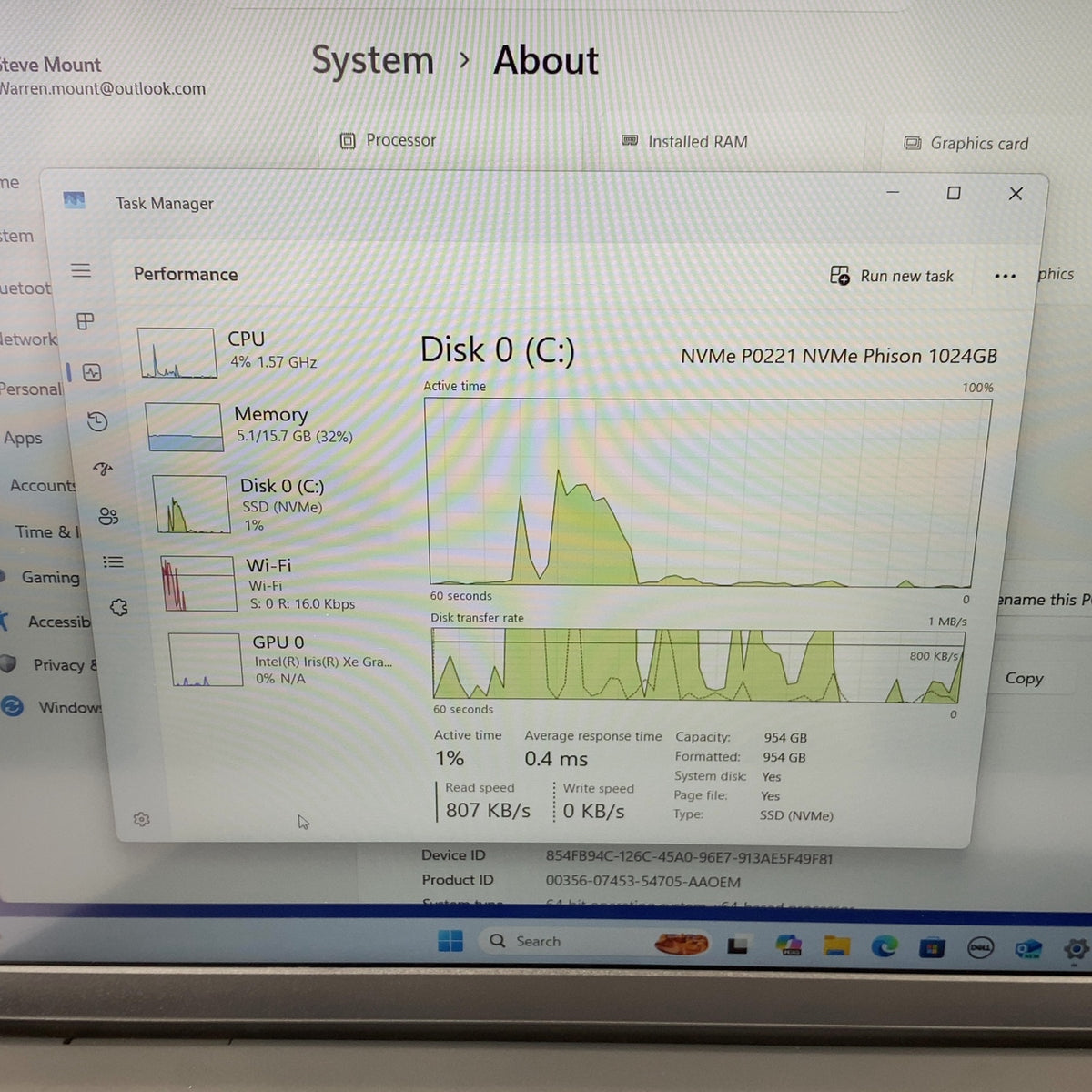This screenshot has height=1092, width=1092.
Task: Open Task View icon on taskbar
Action: pos(738,945)
